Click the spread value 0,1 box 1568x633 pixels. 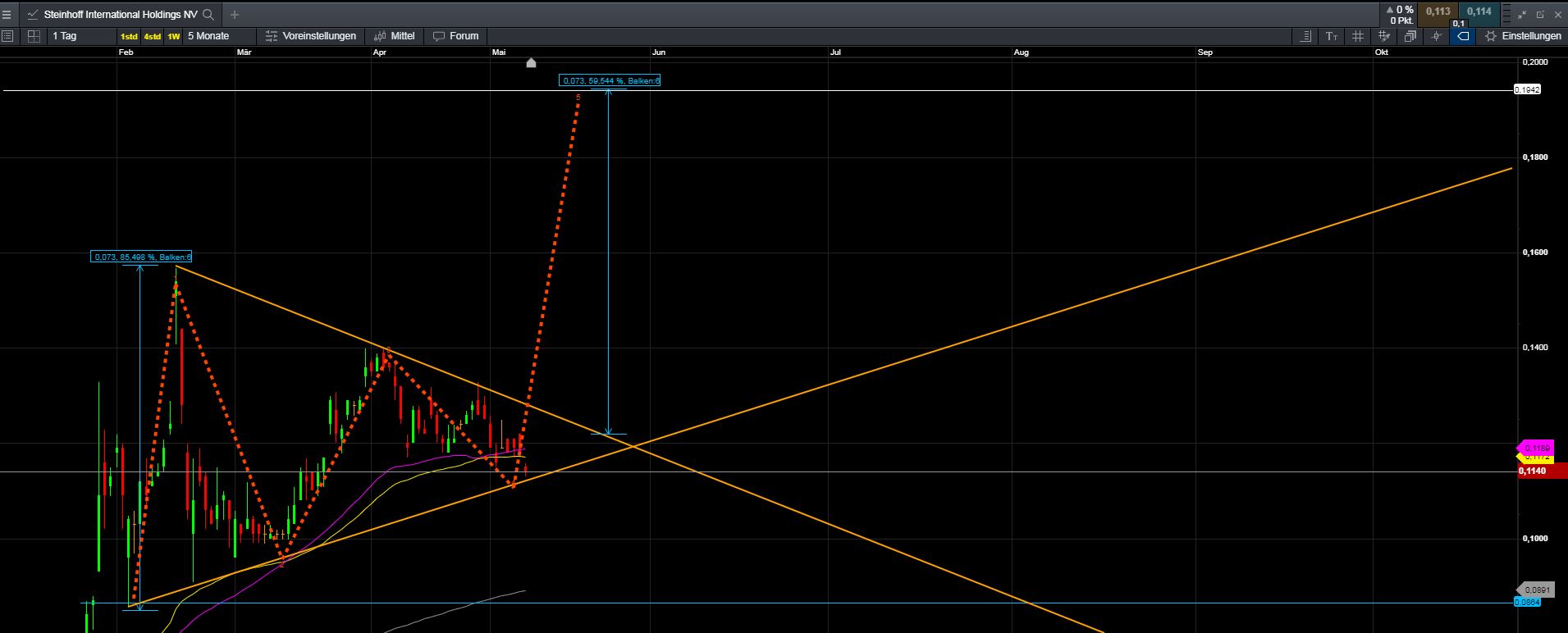tap(1459, 24)
